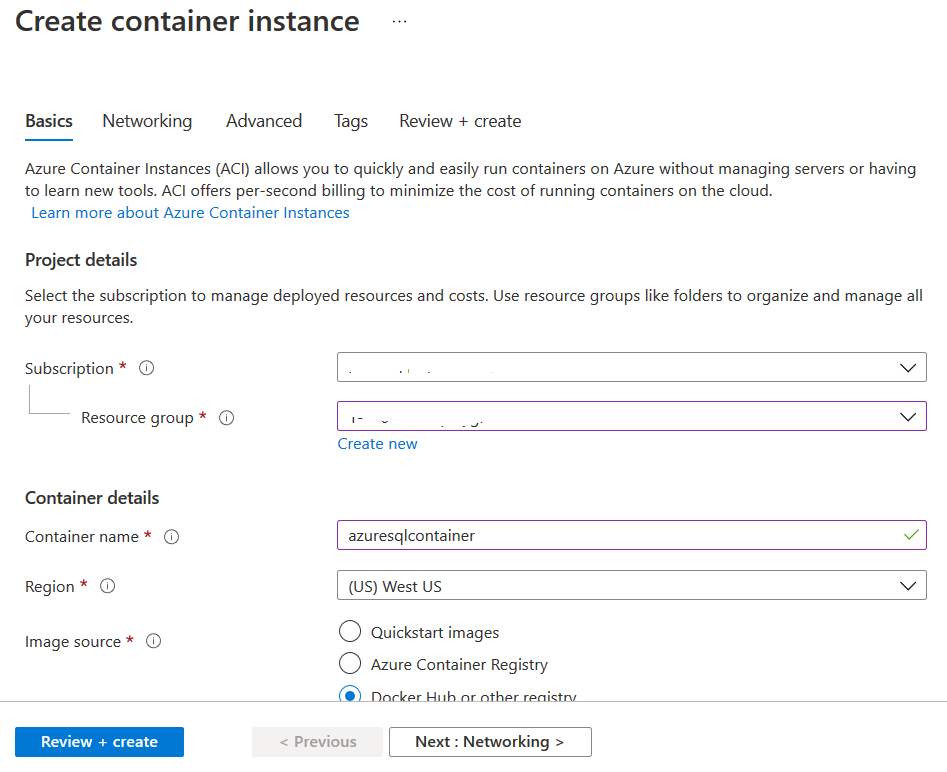
Task: Open the Review + create tab
Action: coord(460,121)
